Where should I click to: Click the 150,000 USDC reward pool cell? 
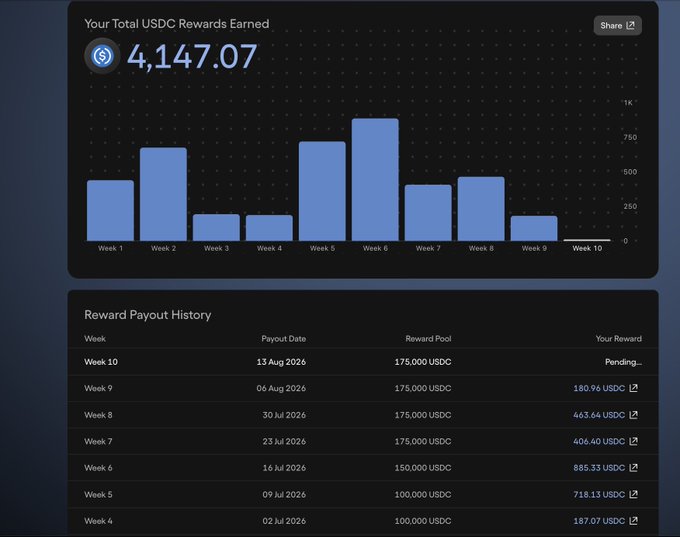423,468
